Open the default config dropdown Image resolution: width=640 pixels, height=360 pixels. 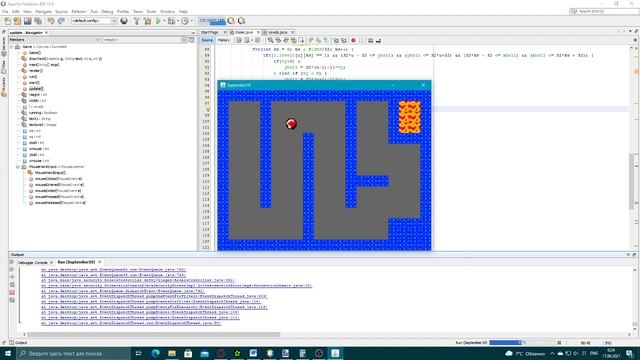click(x=94, y=21)
